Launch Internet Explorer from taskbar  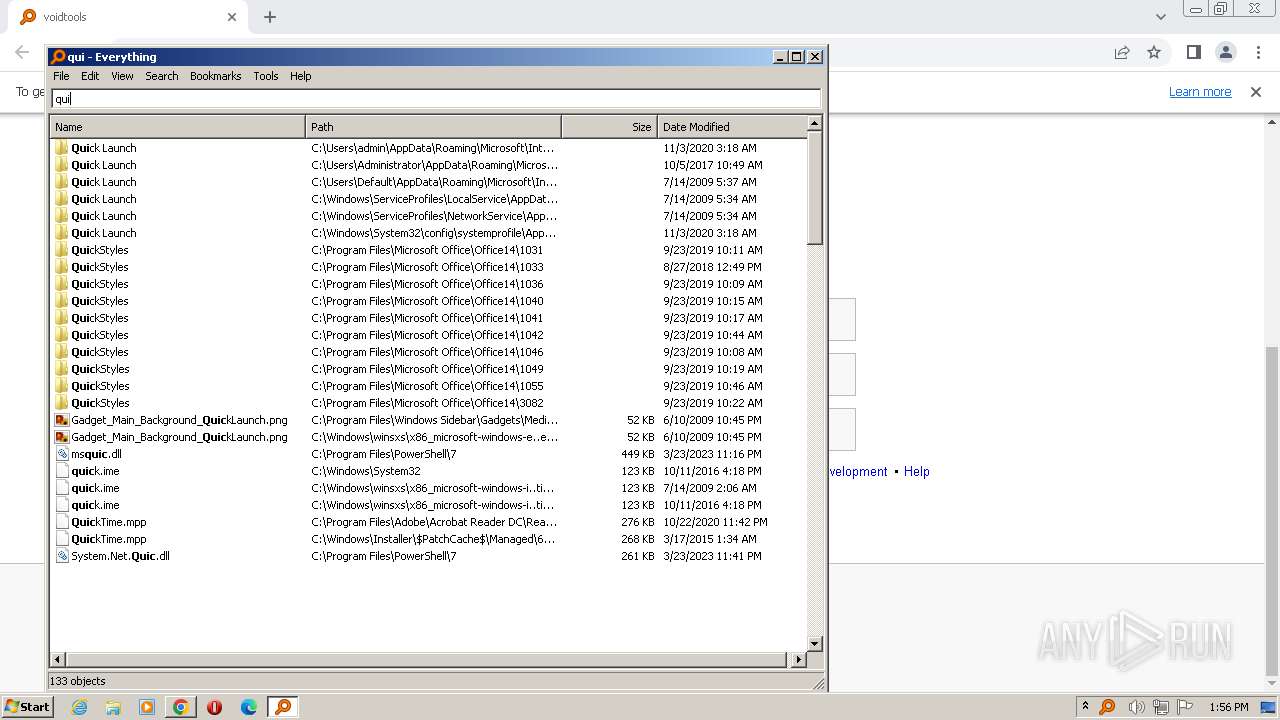coord(79,707)
